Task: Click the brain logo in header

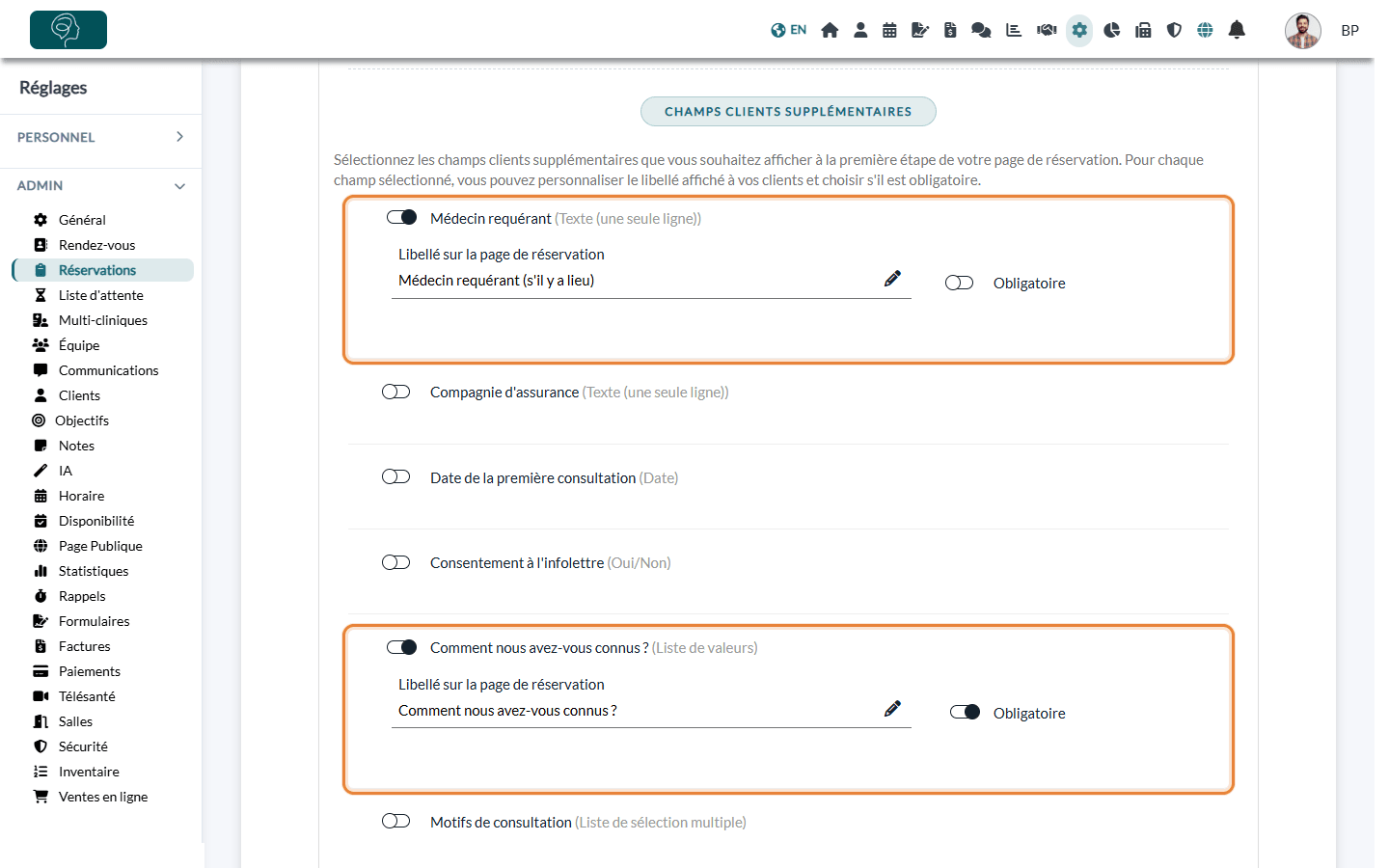Action: pos(68,30)
